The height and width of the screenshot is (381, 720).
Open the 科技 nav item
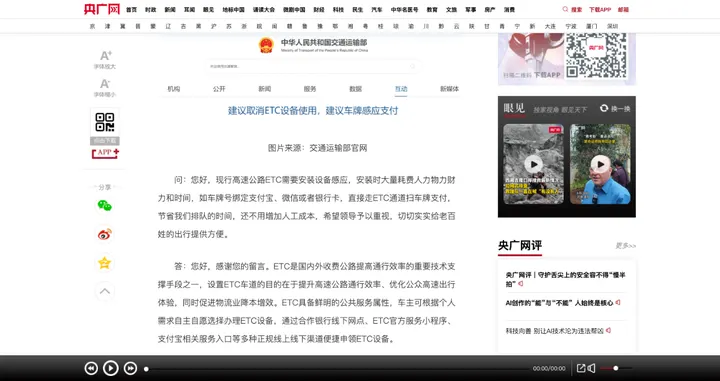coord(338,10)
